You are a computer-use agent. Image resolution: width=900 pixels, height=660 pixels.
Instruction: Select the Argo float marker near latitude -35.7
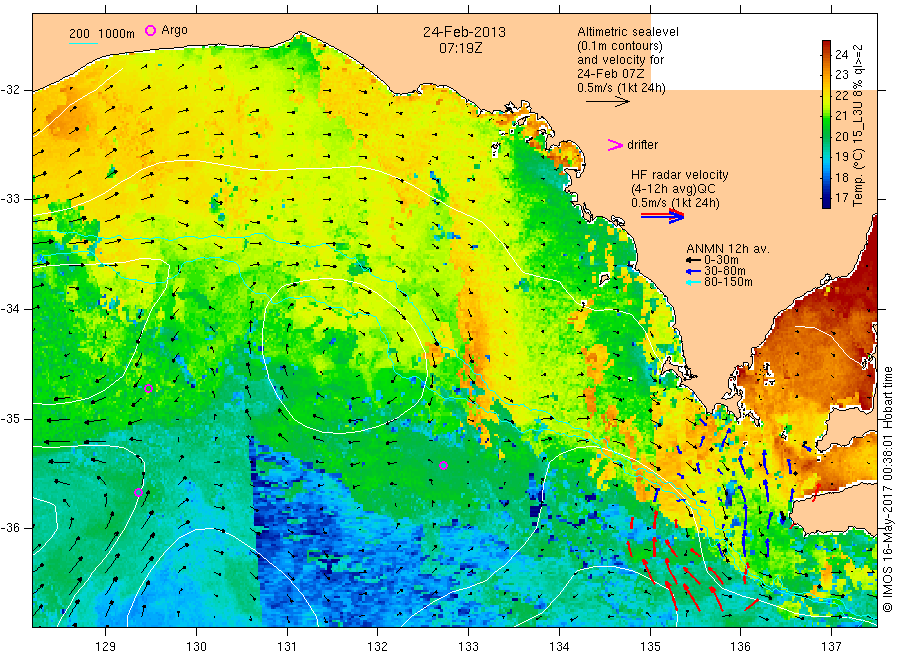(x=138, y=492)
